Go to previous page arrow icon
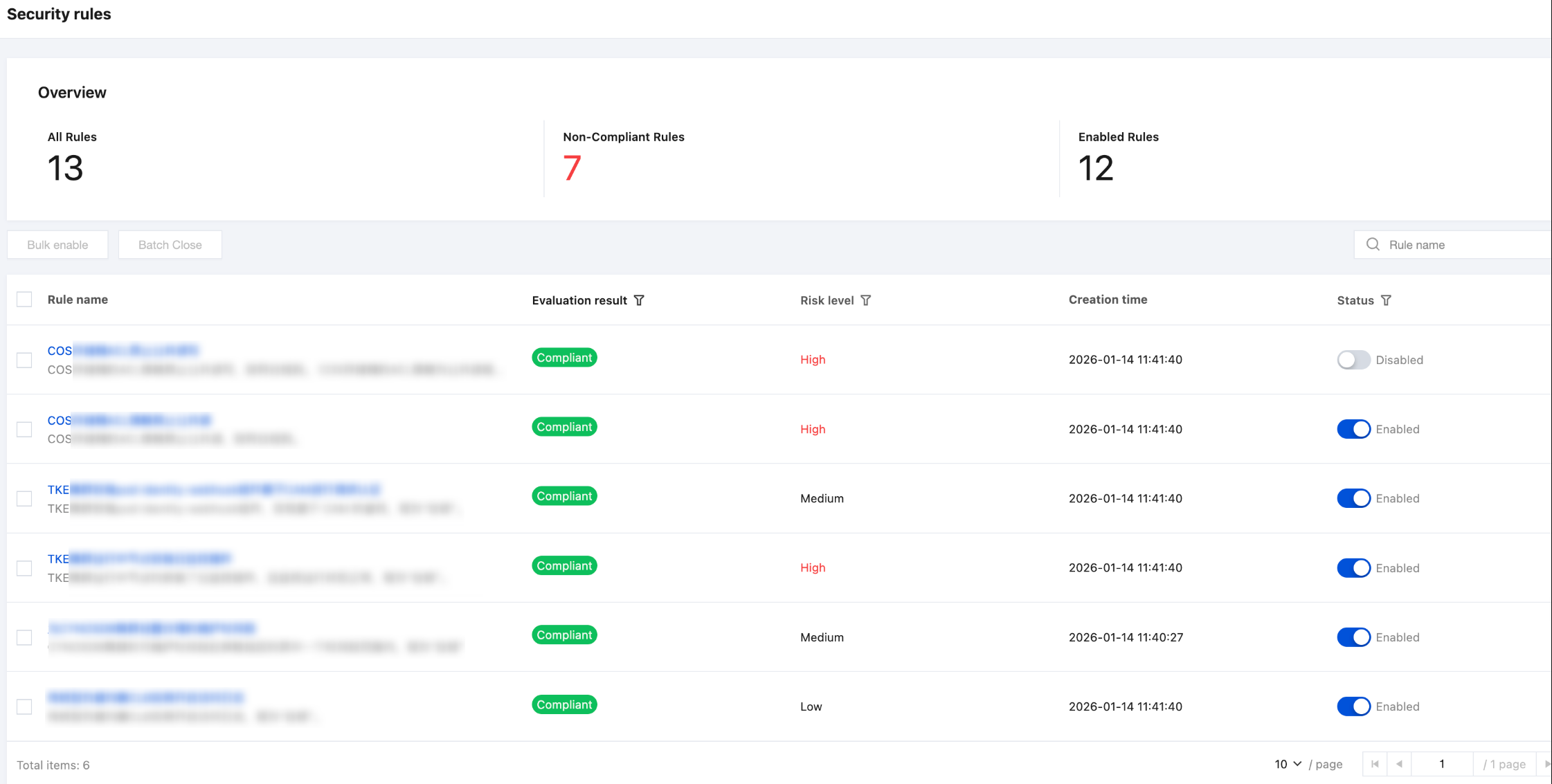Viewport: 1552px width, 784px height. pyautogui.click(x=1399, y=764)
